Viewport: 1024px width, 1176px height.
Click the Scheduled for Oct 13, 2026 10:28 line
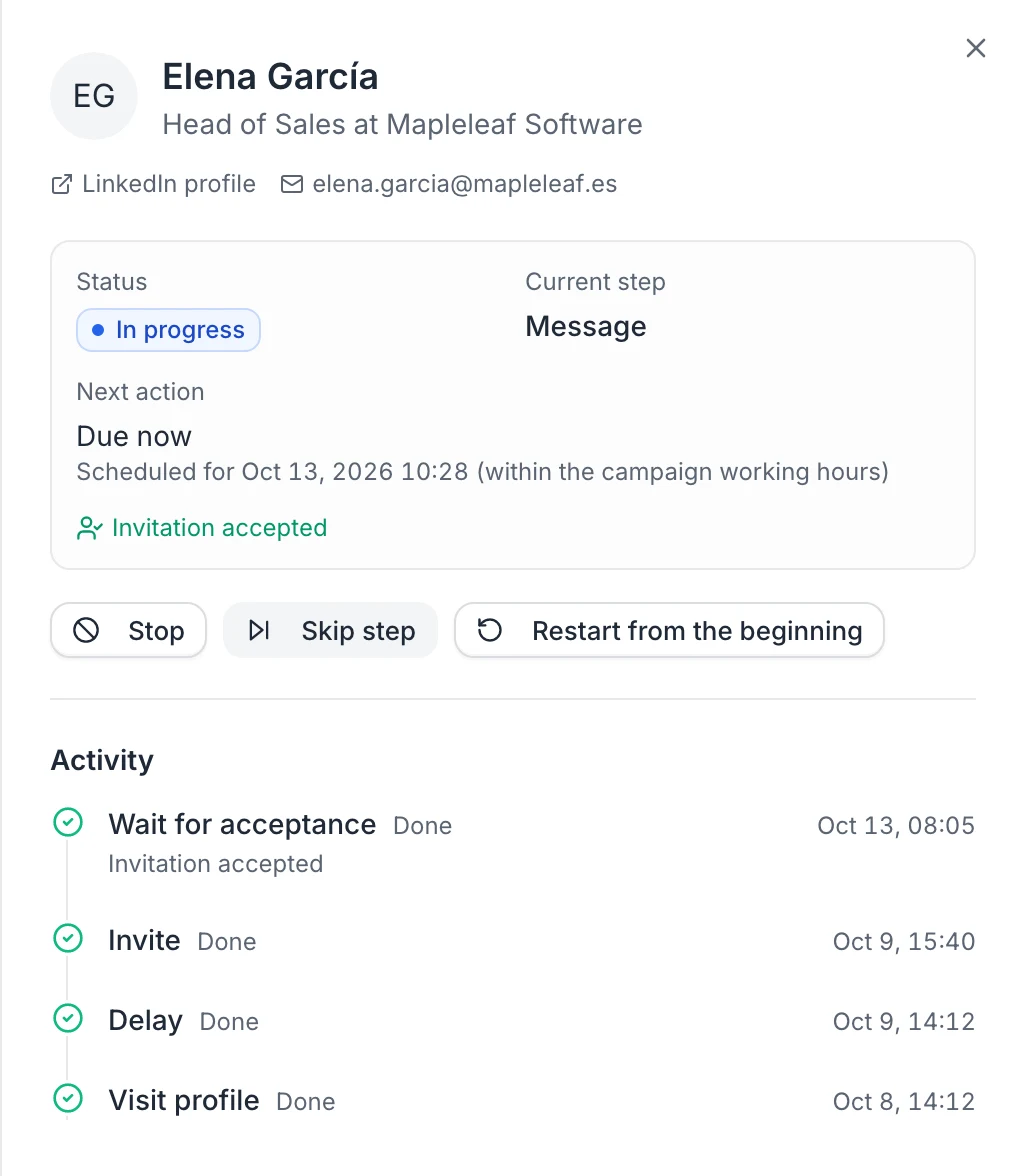click(x=482, y=472)
